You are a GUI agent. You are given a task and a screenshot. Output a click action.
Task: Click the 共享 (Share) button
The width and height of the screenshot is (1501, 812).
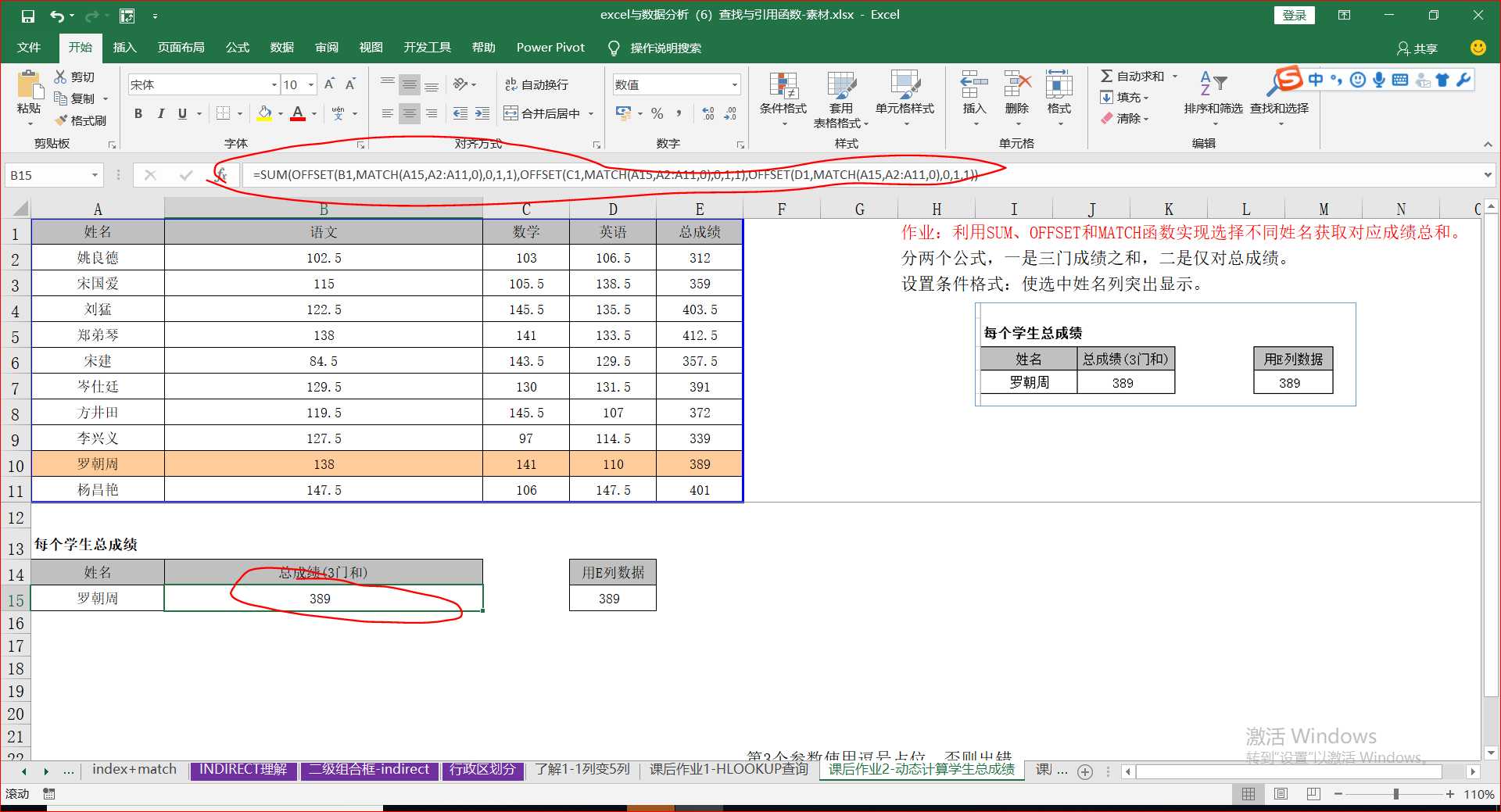tap(1417, 48)
